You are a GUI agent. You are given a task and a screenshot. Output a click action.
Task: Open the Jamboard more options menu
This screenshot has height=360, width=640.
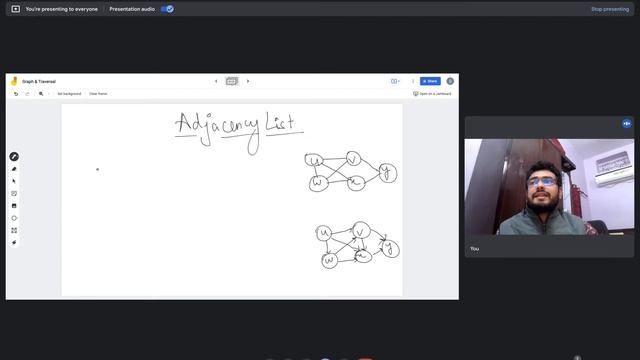pos(413,81)
